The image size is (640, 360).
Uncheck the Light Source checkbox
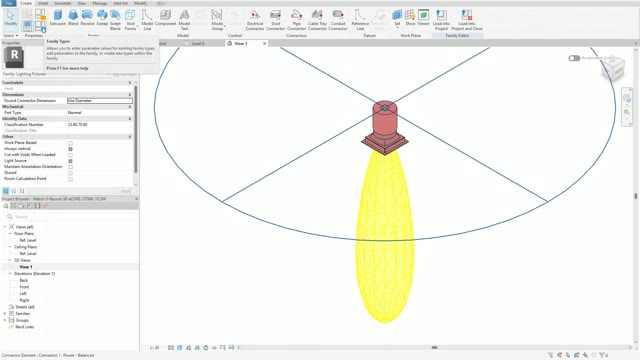pyautogui.click(x=70, y=161)
